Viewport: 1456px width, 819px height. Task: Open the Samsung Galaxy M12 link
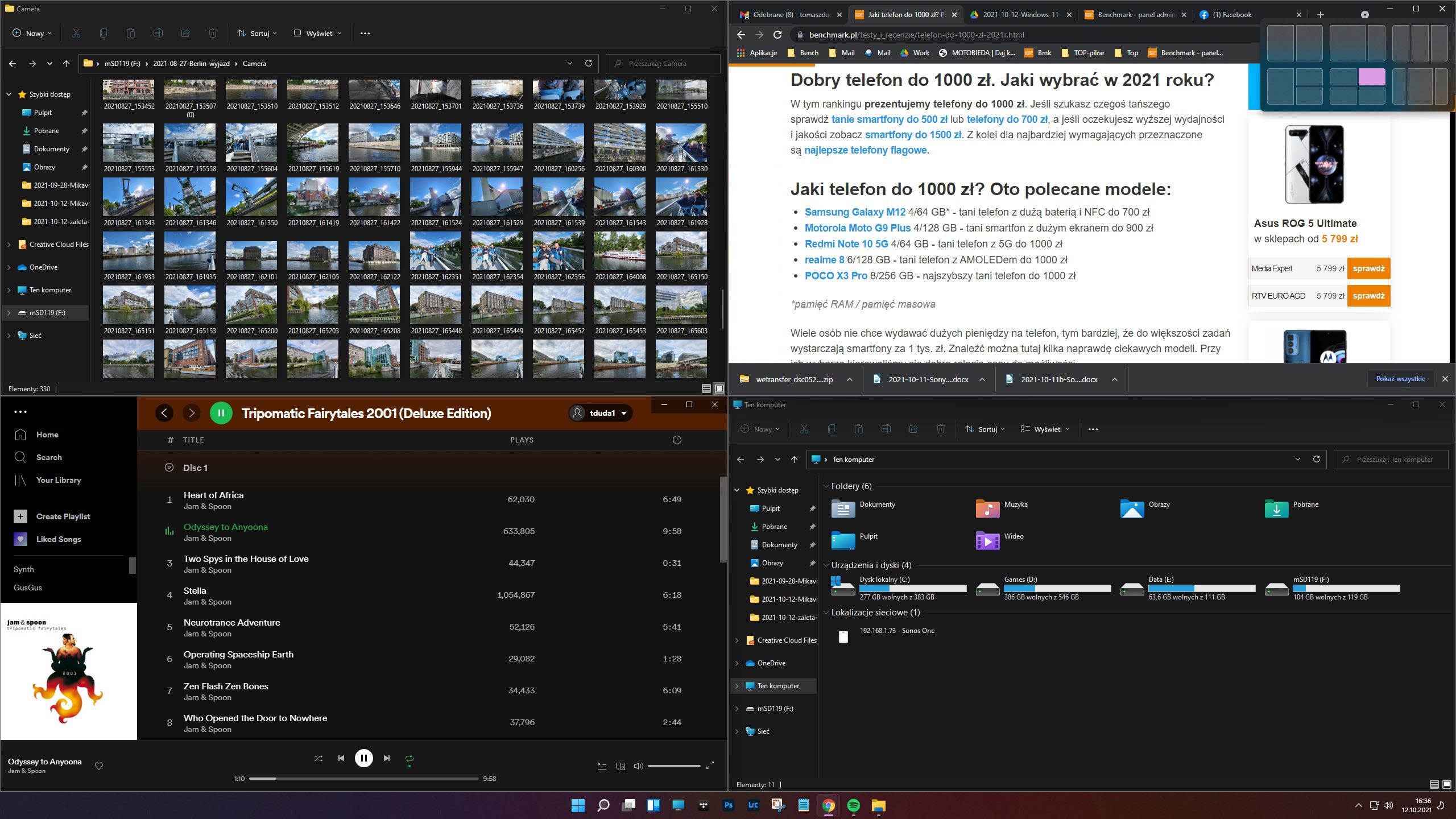tap(855, 212)
